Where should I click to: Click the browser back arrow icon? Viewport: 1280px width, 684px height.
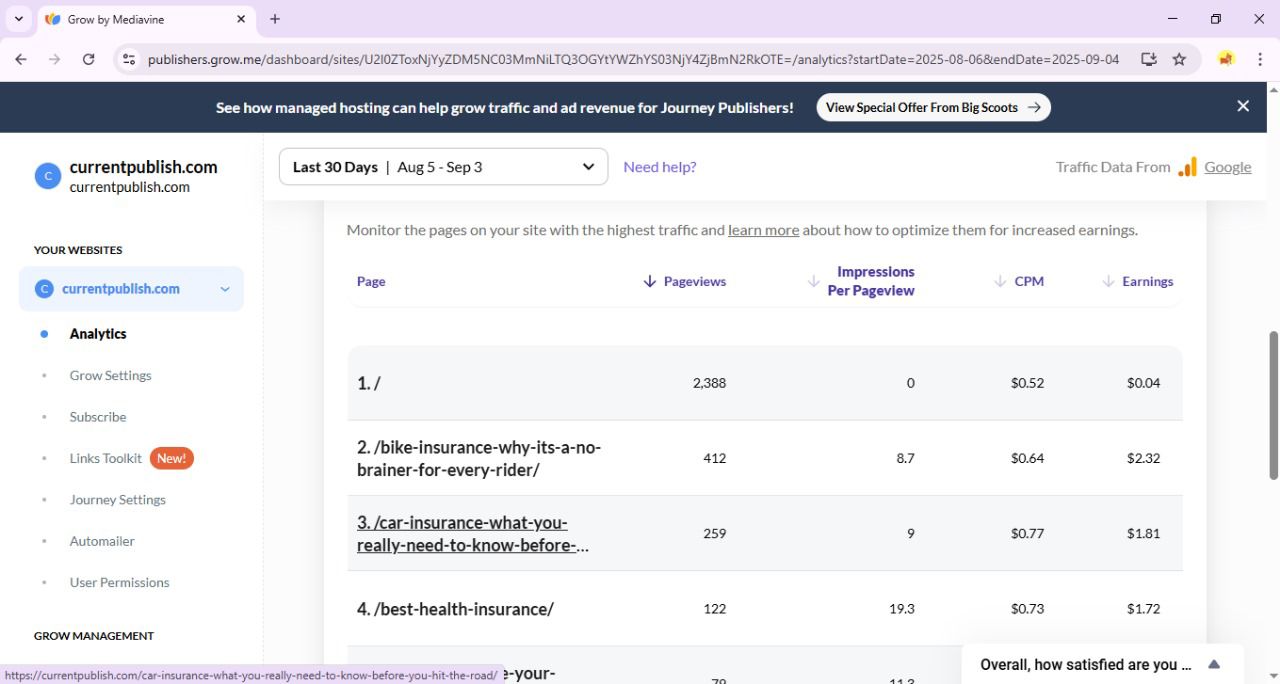[21, 59]
